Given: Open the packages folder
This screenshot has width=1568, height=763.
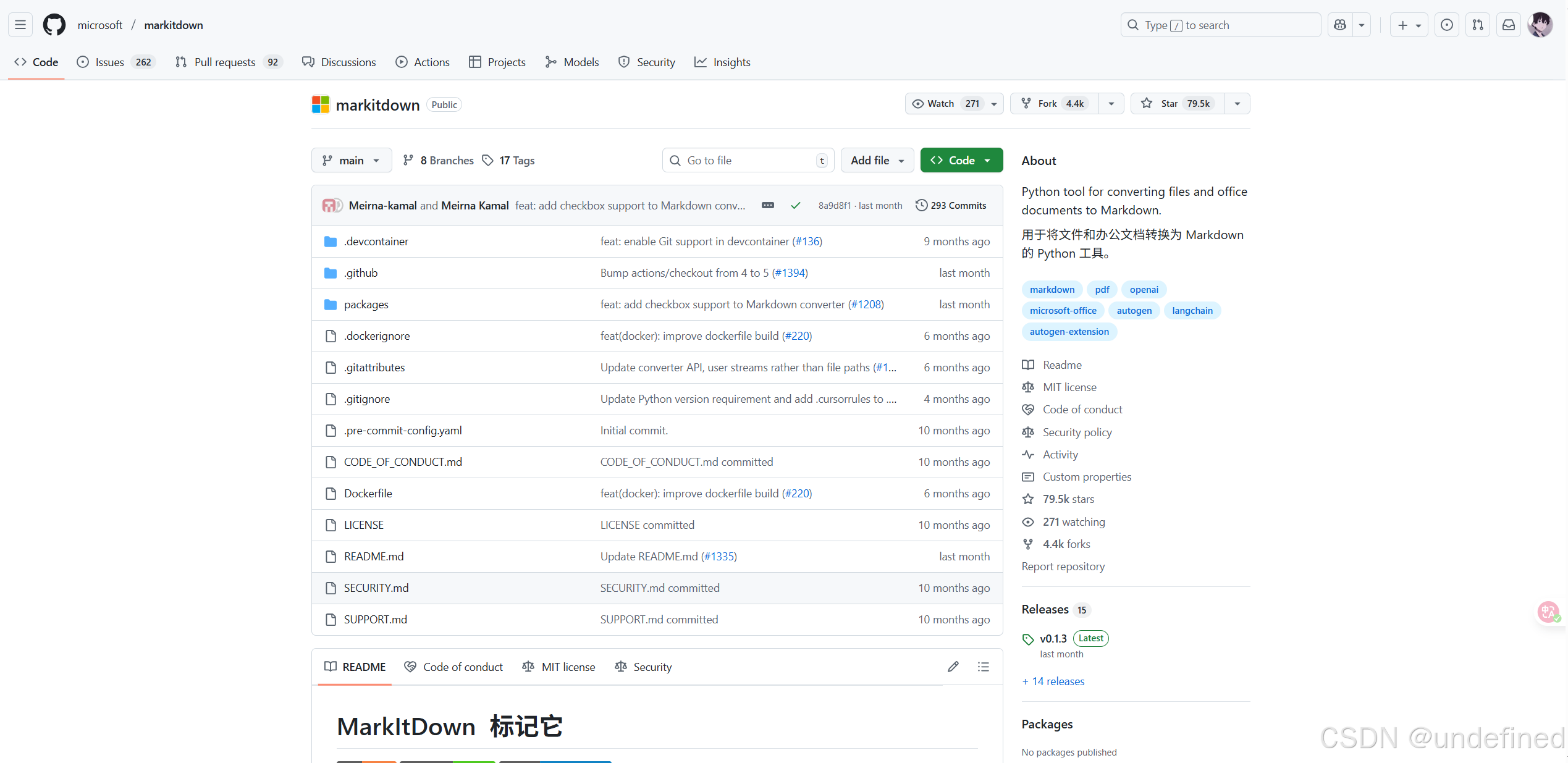Looking at the screenshot, I should point(366,305).
